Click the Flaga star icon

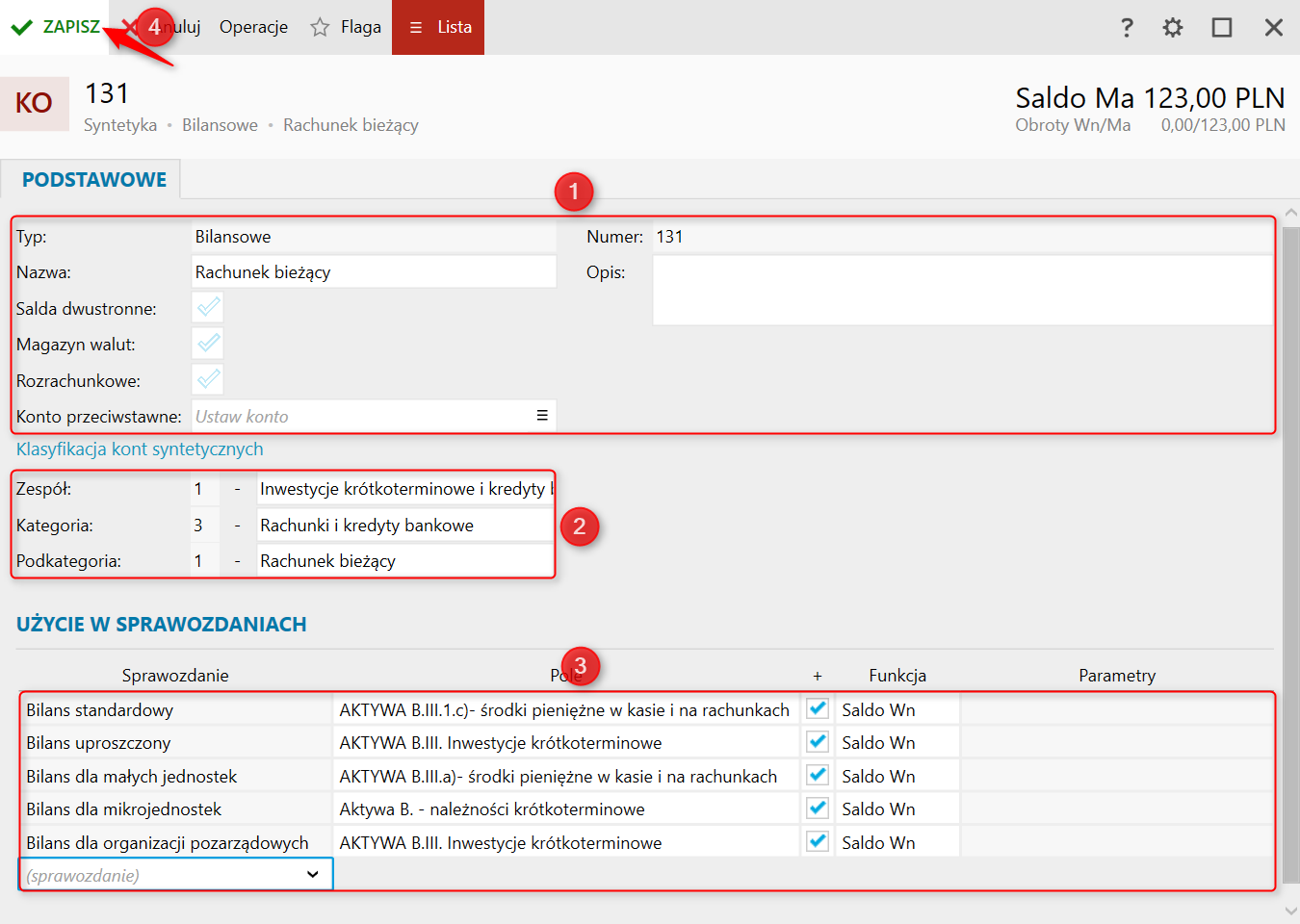[320, 28]
